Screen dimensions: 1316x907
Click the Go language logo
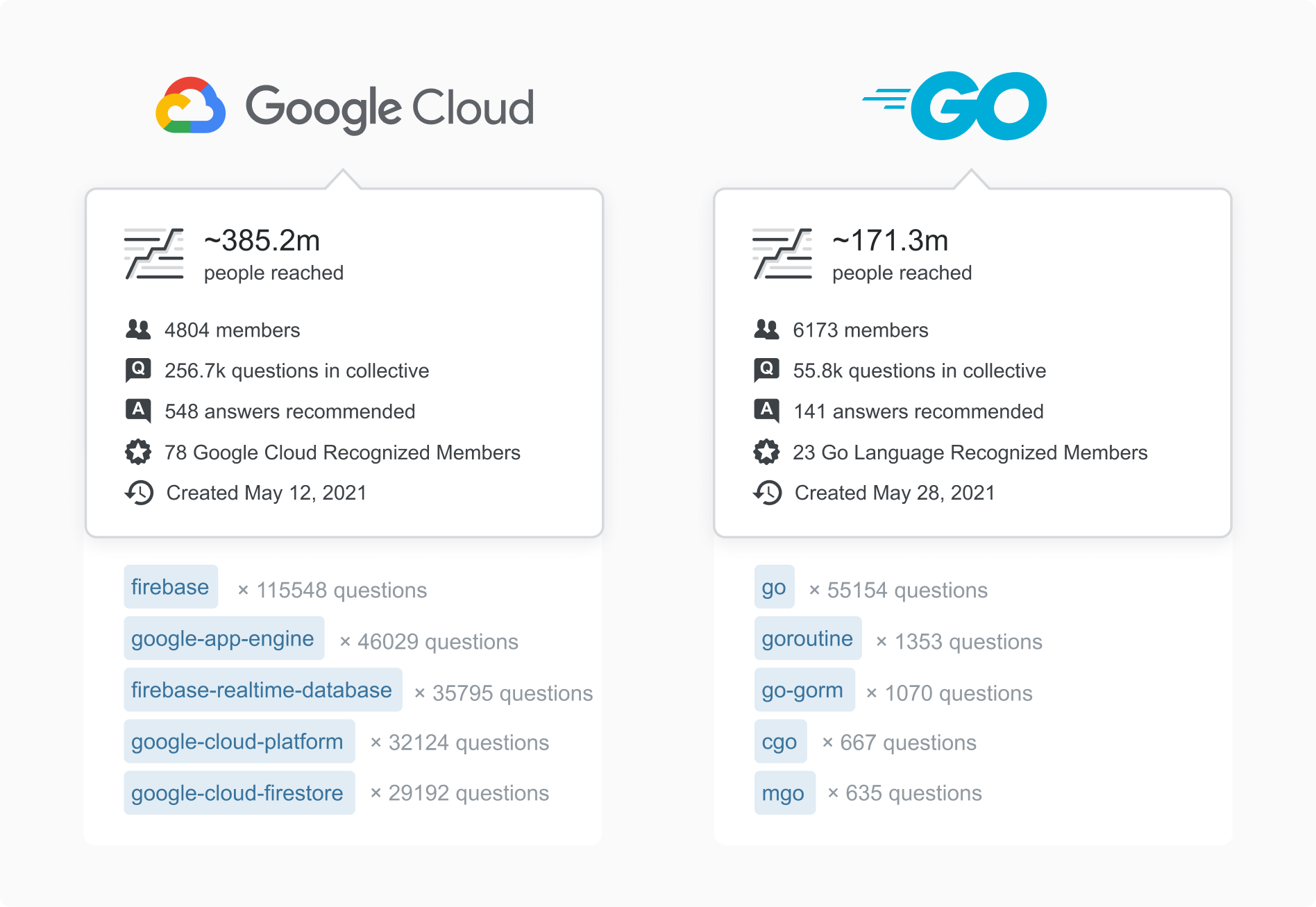pos(956,105)
